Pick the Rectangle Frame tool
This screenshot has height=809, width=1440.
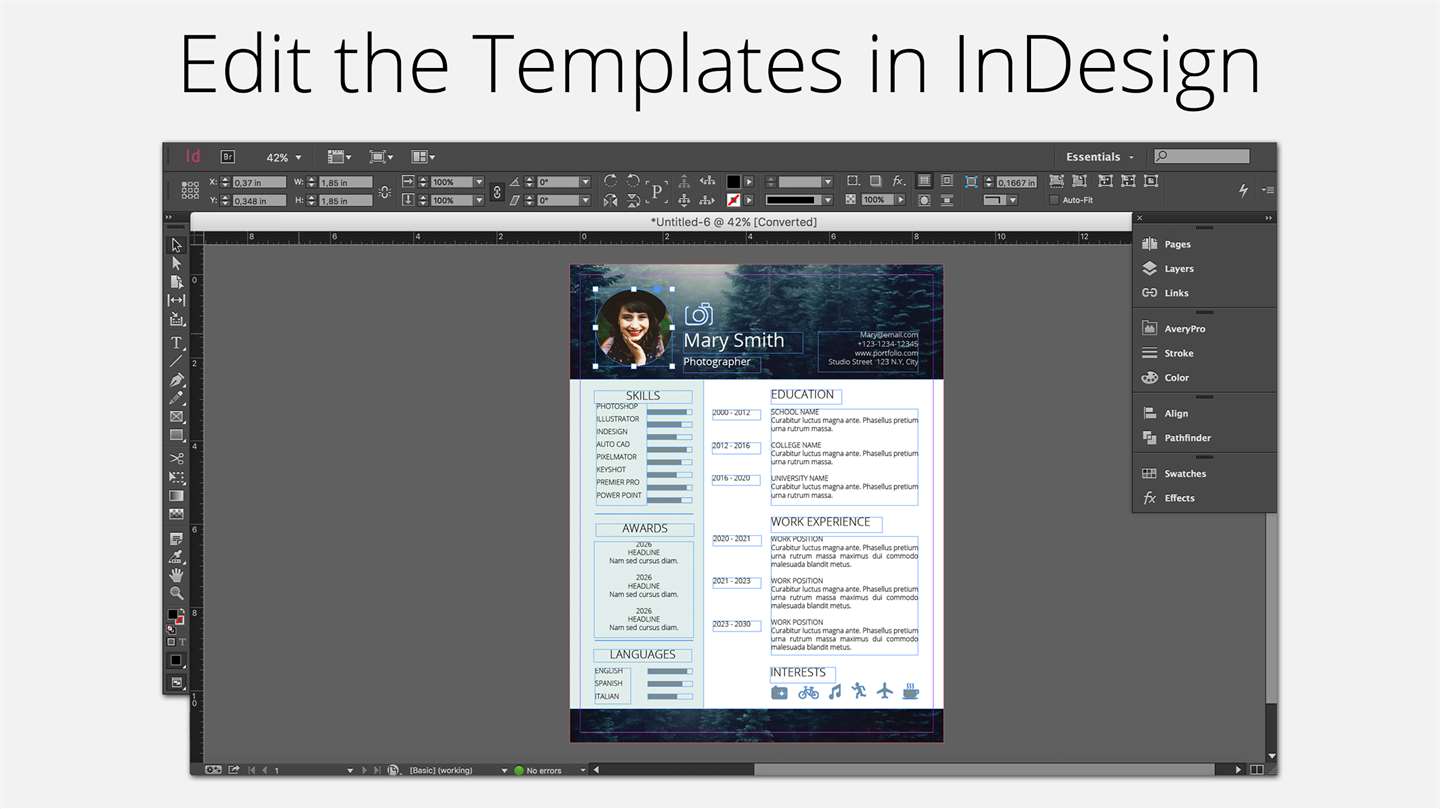point(176,416)
